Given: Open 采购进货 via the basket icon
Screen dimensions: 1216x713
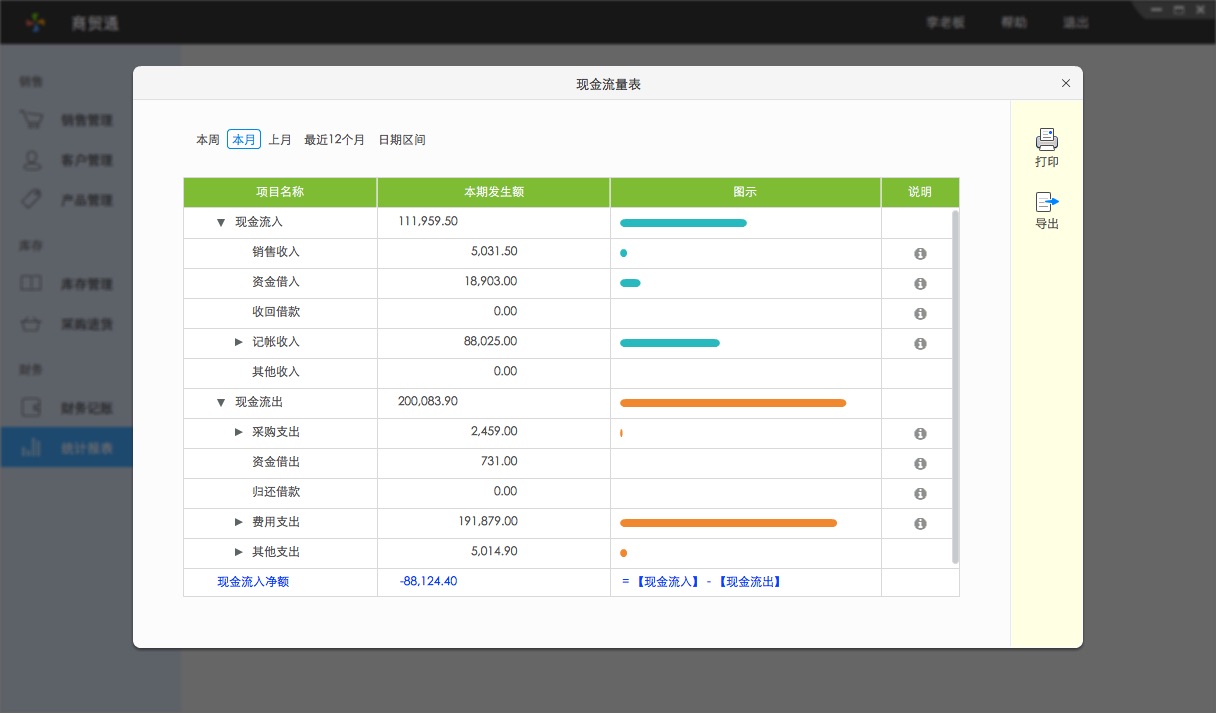Looking at the screenshot, I should coord(33,322).
